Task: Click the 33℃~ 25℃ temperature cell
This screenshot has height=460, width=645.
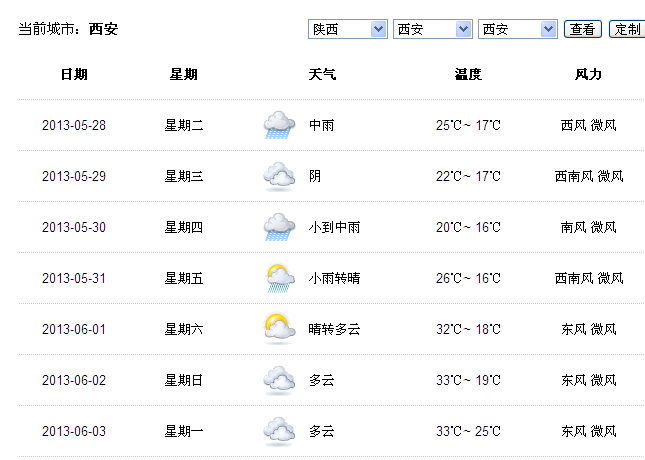Action: tap(468, 432)
